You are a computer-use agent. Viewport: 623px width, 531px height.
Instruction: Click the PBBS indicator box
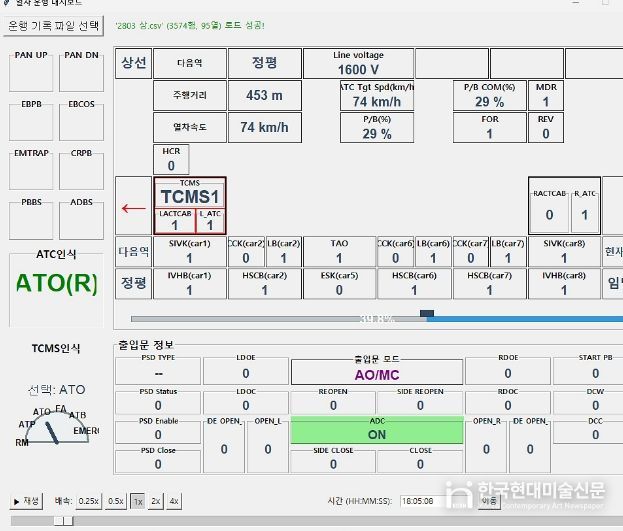31,220
